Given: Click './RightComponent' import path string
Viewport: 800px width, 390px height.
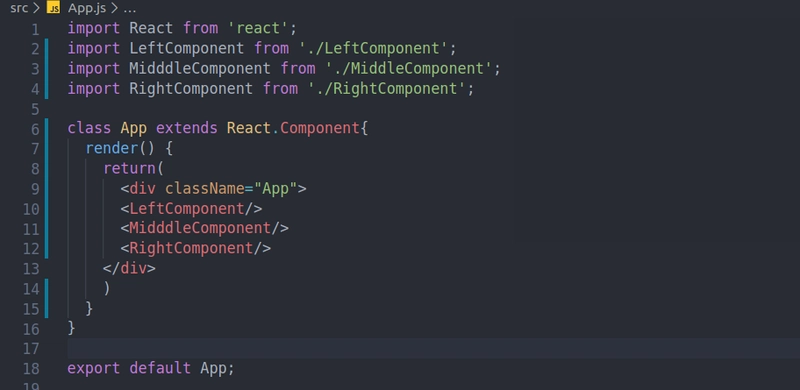Looking at the screenshot, I should coord(386,88).
